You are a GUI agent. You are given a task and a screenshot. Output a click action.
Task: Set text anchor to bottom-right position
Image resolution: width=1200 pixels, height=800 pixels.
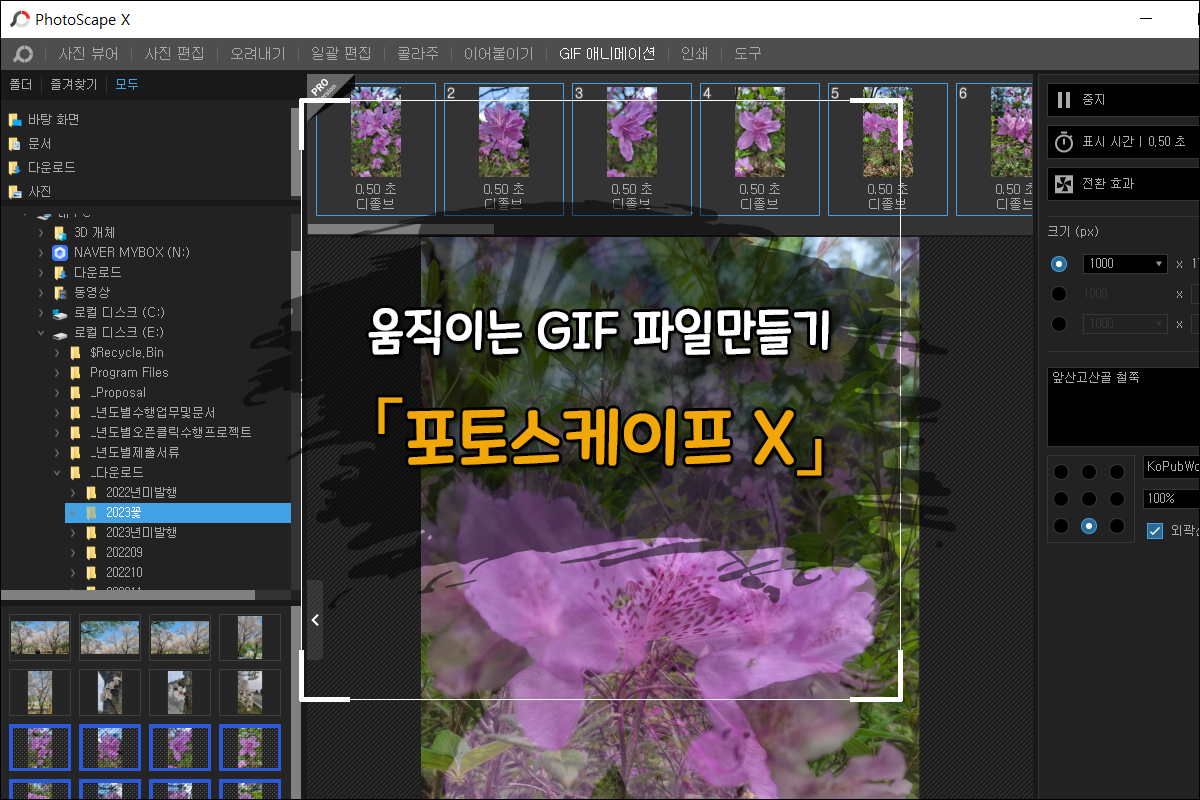pyautogui.click(x=1116, y=526)
